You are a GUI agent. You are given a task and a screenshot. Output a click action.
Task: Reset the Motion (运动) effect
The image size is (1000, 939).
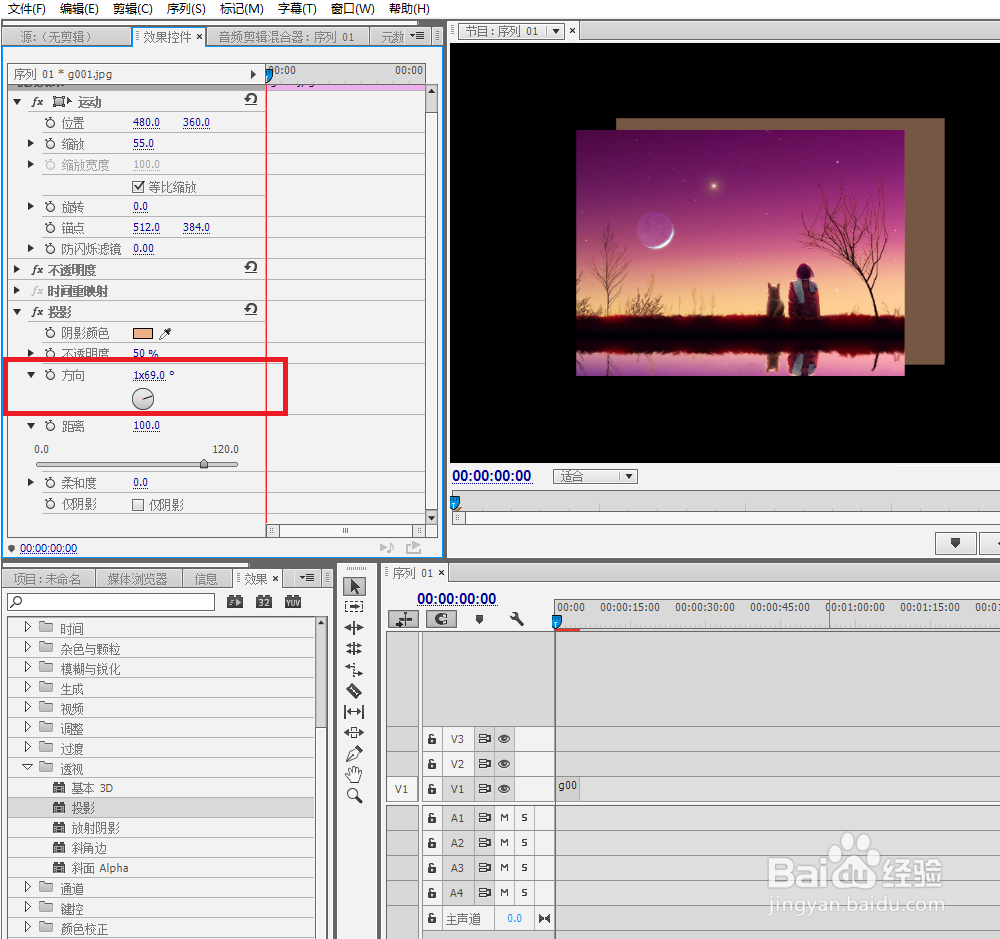(x=251, y=99)
